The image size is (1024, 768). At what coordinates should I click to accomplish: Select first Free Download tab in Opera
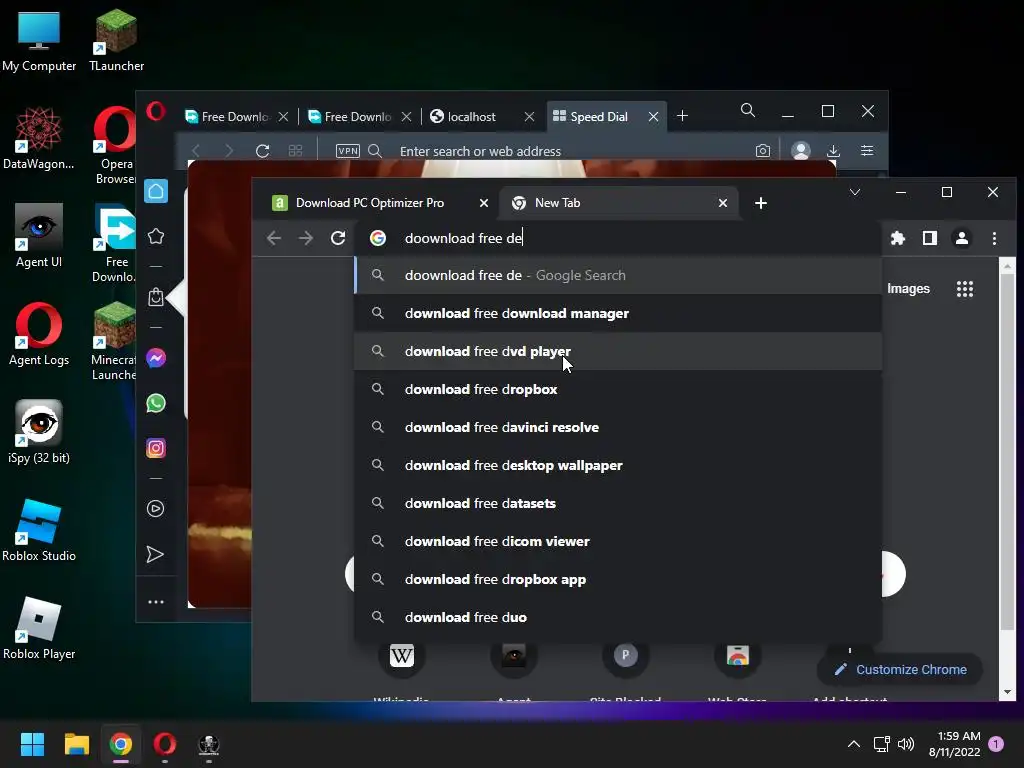(x=234, y=116)
